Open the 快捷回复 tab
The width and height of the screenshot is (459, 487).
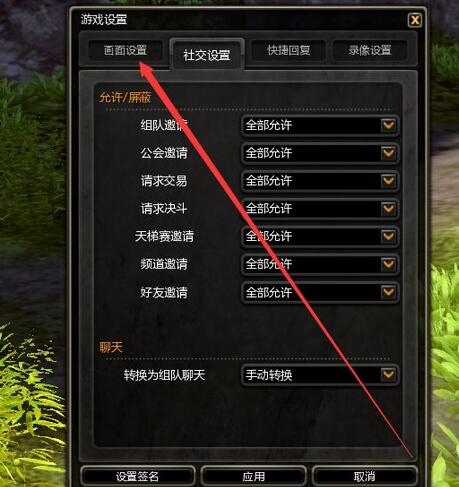289,50
